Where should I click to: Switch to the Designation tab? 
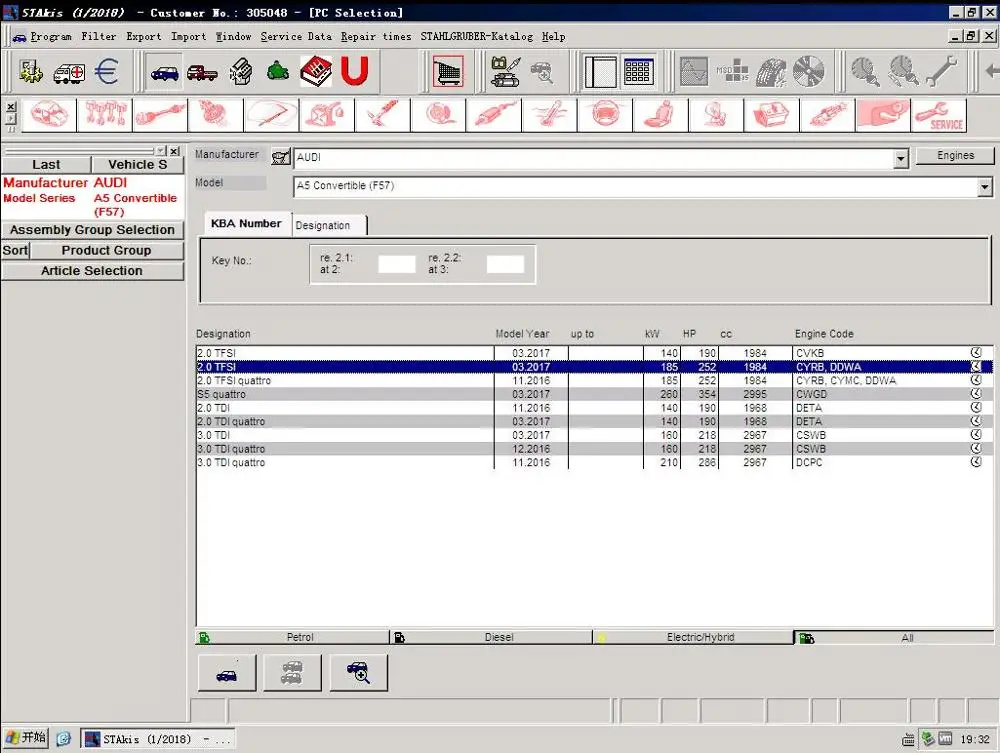point(323,225)
